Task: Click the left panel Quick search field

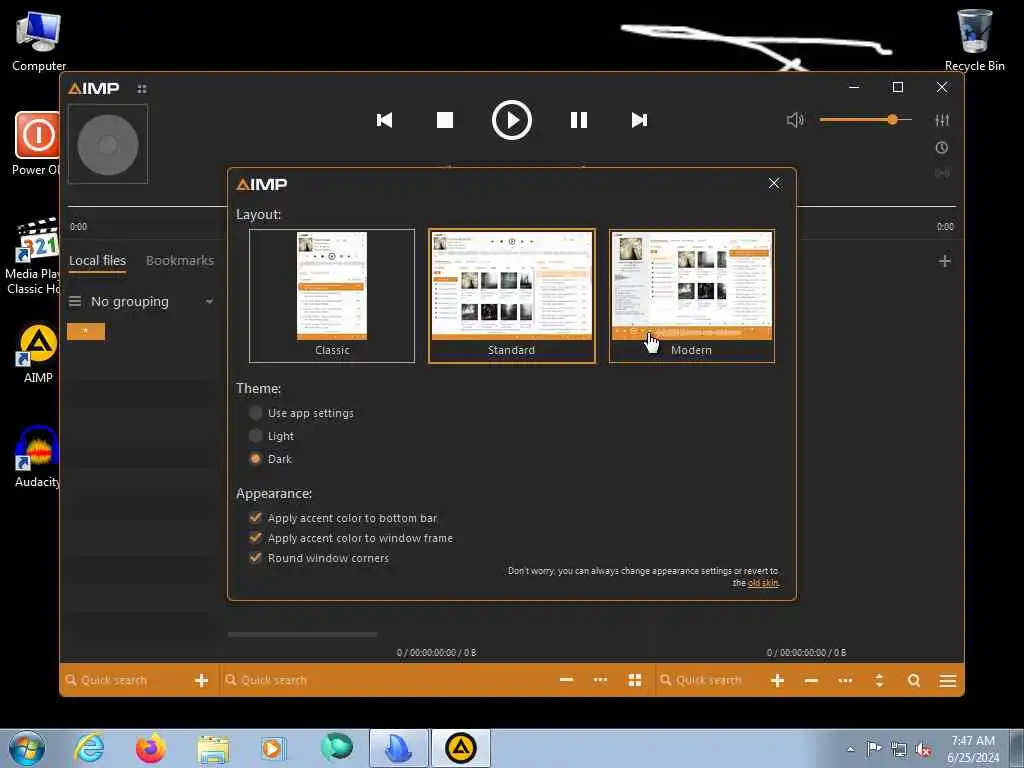Action: [126, 680]
